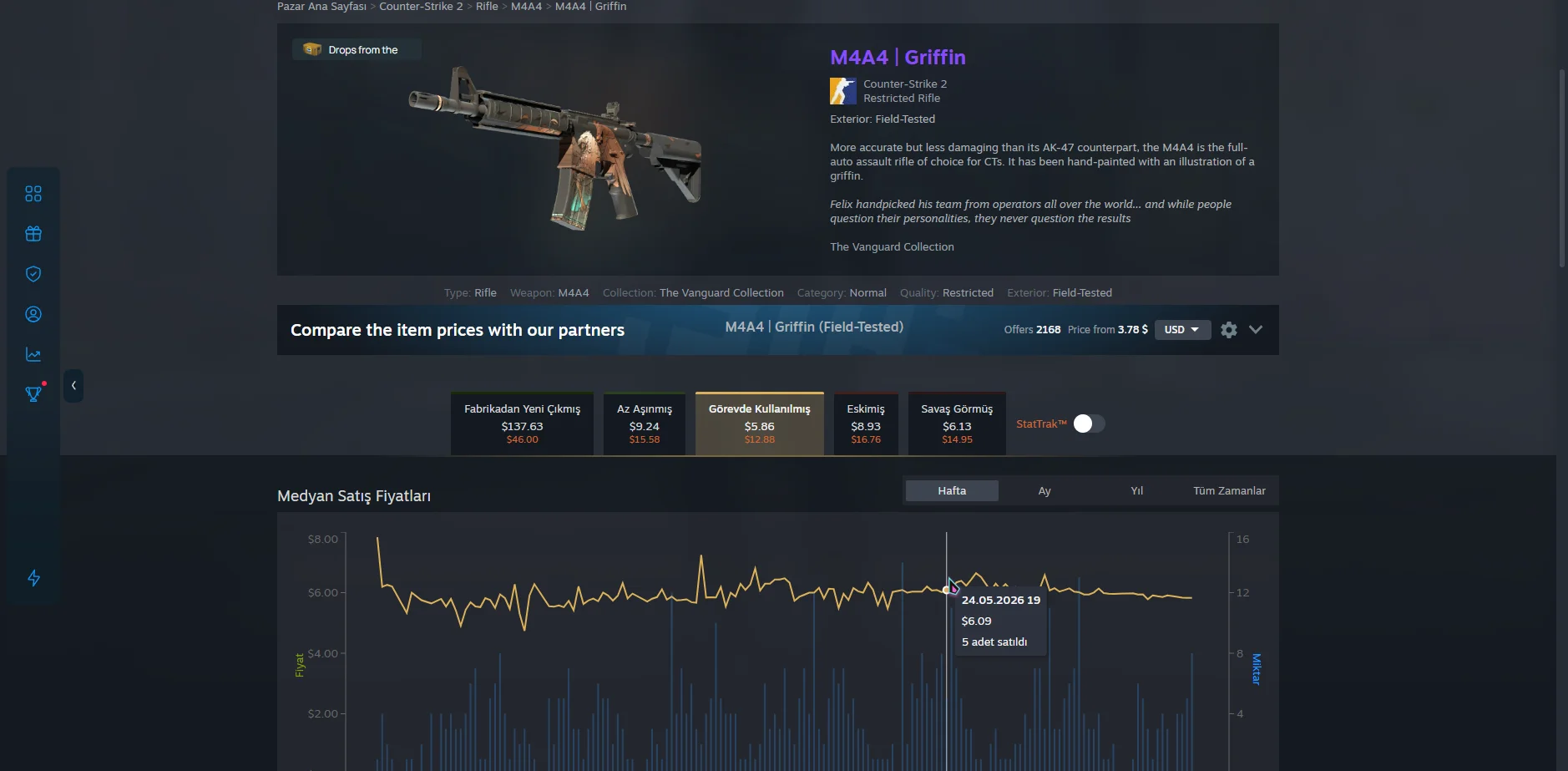Click the highlighted chart data point marker
The height and width of the screenshot is (771, 1568).
coord(946,590)
